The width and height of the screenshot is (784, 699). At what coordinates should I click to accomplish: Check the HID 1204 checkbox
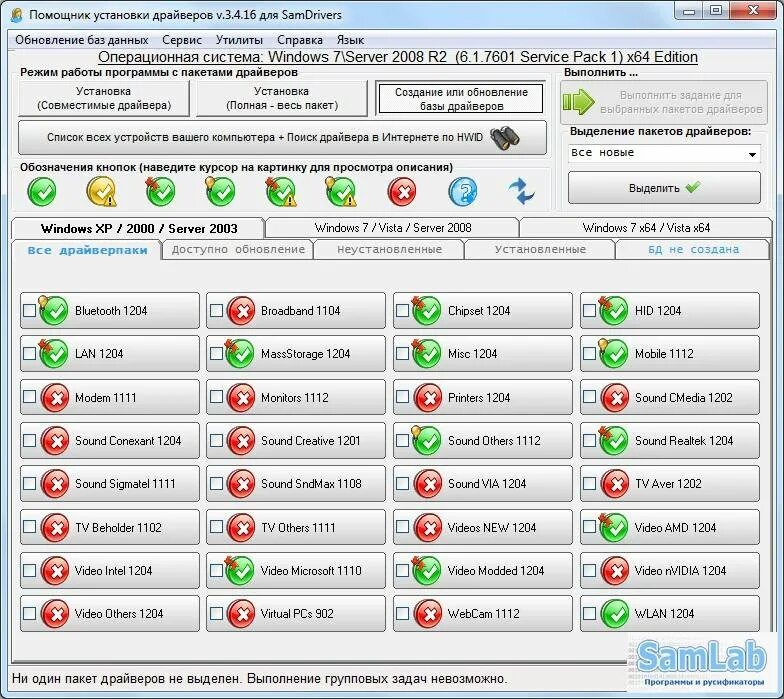tap(590, 310)
